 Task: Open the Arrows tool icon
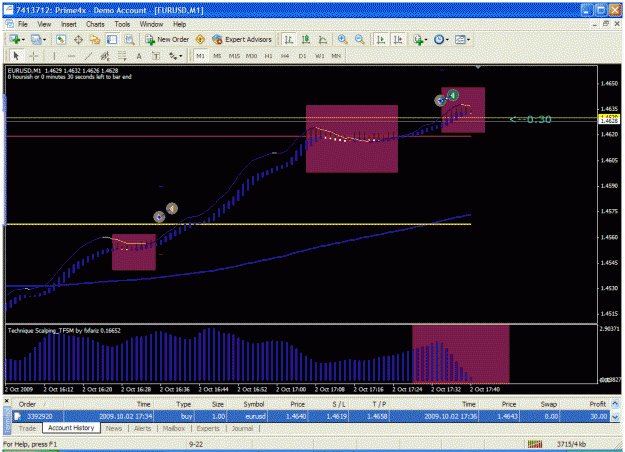(x=173, y=56)
